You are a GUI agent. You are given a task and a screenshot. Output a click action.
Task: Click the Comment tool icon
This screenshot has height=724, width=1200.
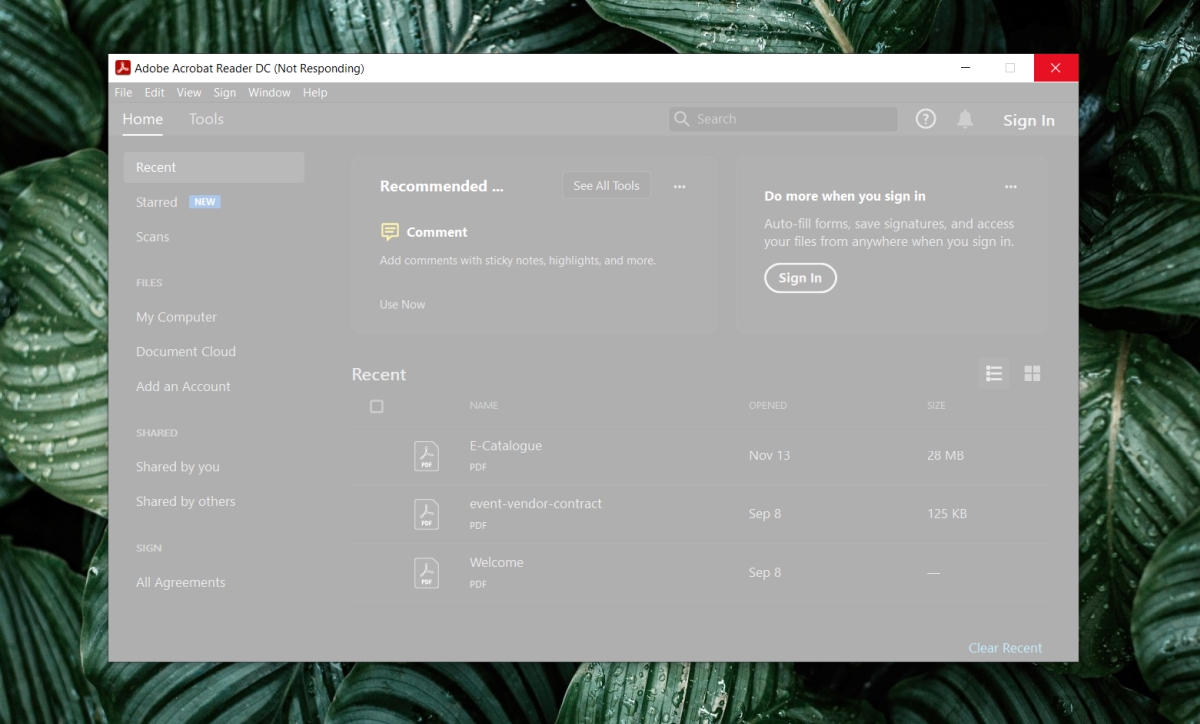tap(390, 232)
